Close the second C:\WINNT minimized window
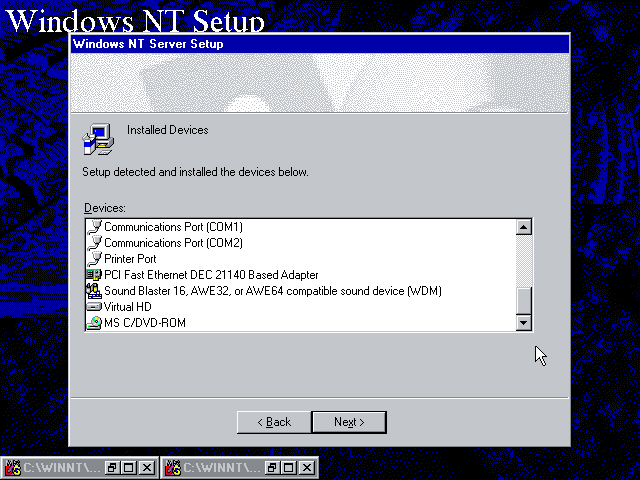The width and height of the screenshot is (640, 480). click(307, 468)
